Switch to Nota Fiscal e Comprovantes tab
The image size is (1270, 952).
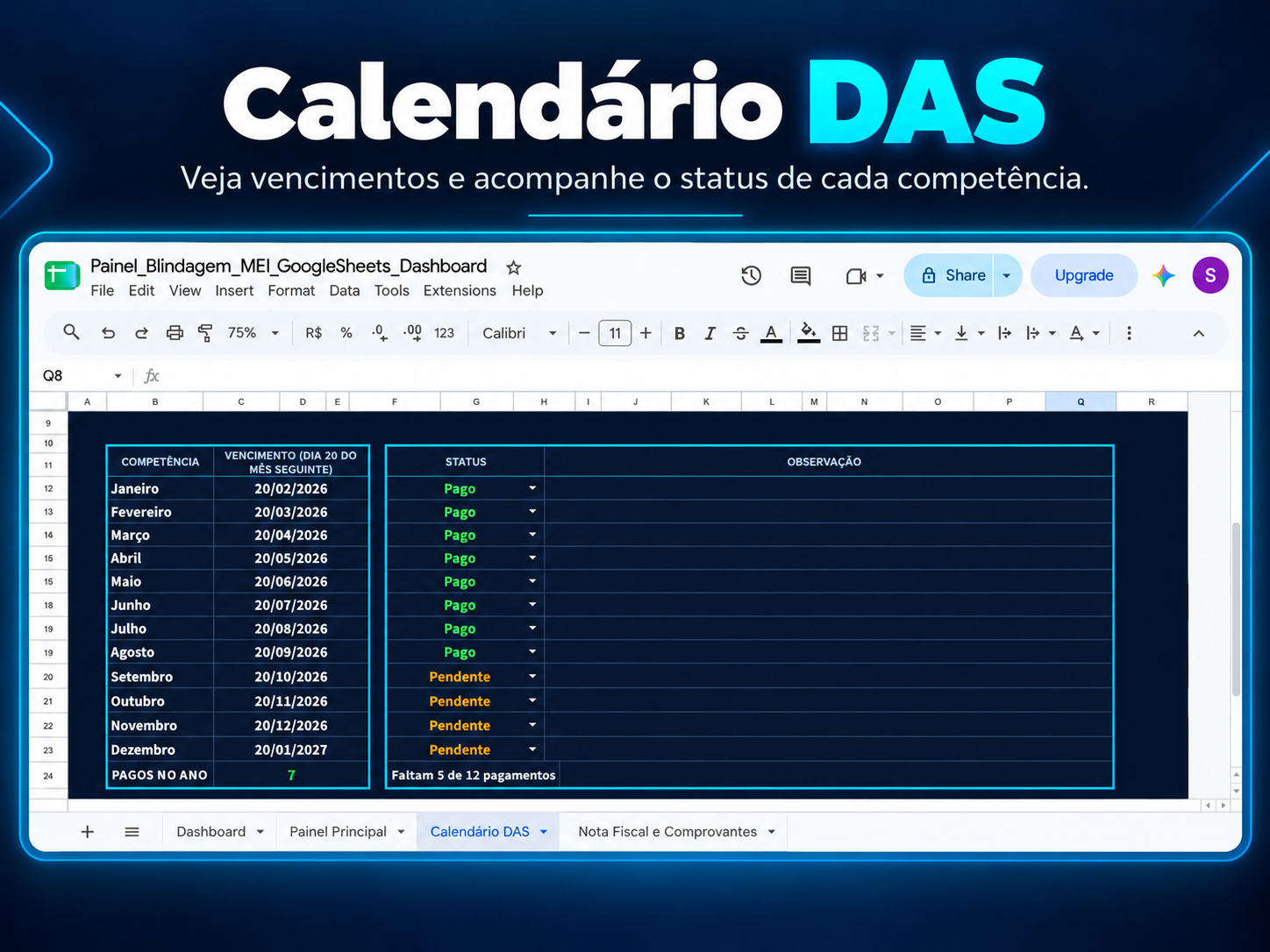coord(667,831)
